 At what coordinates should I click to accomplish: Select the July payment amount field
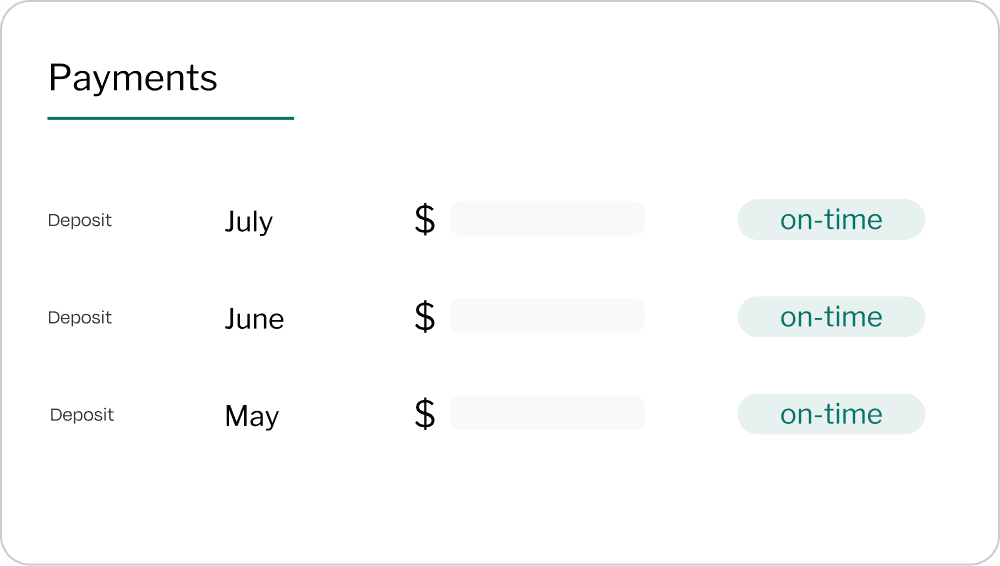547,218
